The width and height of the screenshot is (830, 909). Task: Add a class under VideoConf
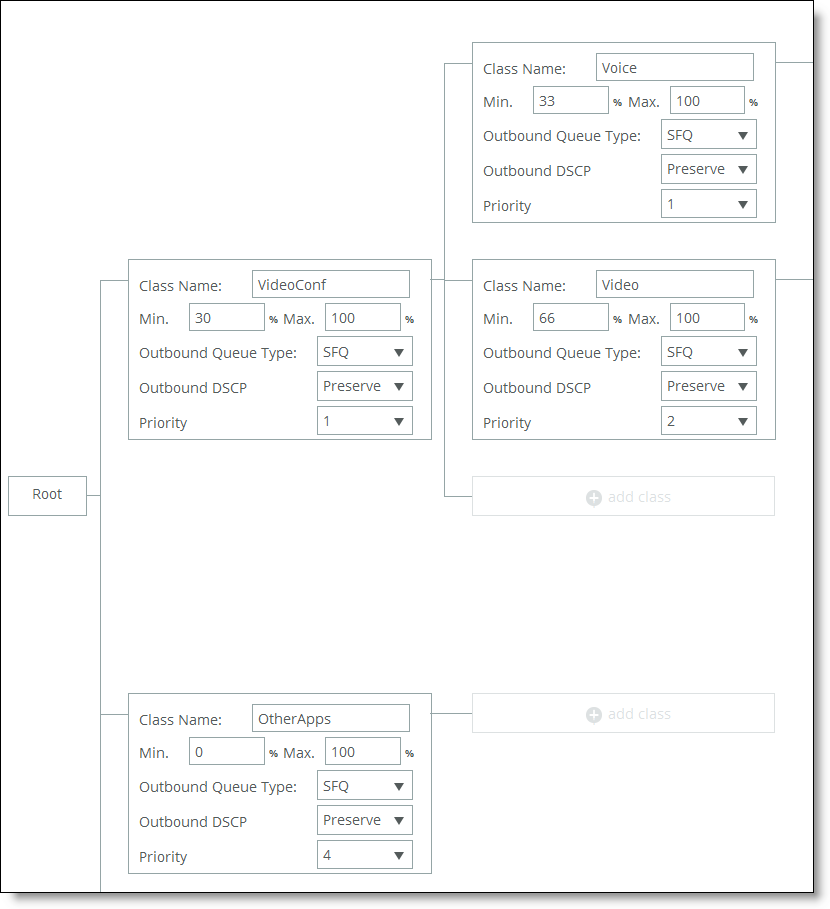coord(623,496)
